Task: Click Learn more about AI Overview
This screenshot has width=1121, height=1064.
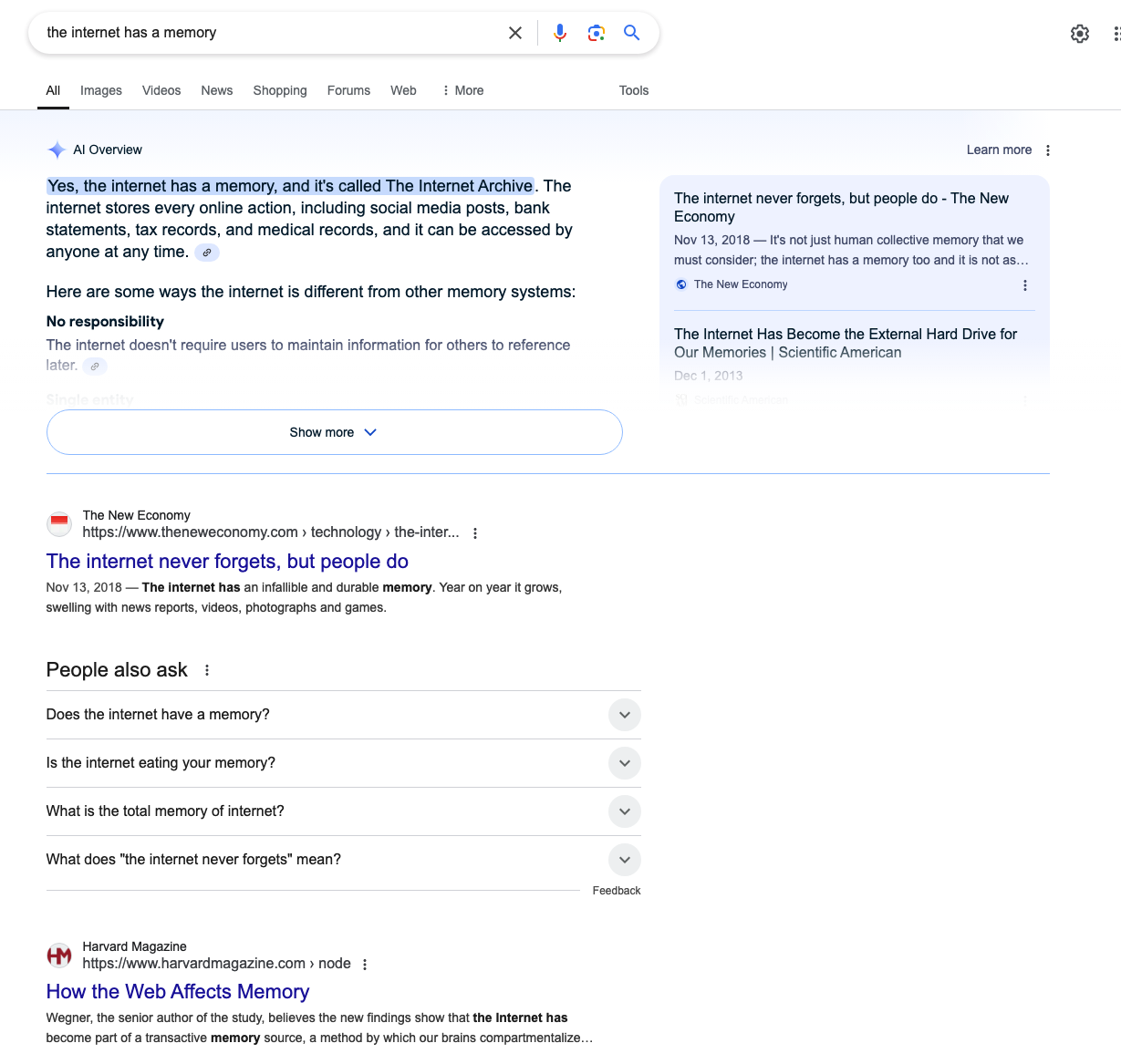Action: point(999,150)
